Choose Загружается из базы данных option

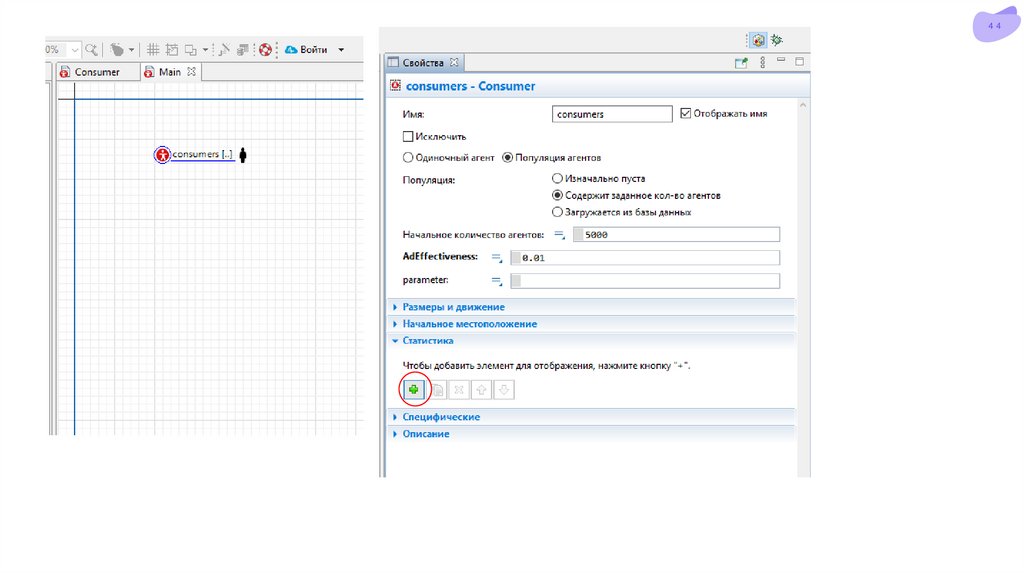click(x=557, y=212)
